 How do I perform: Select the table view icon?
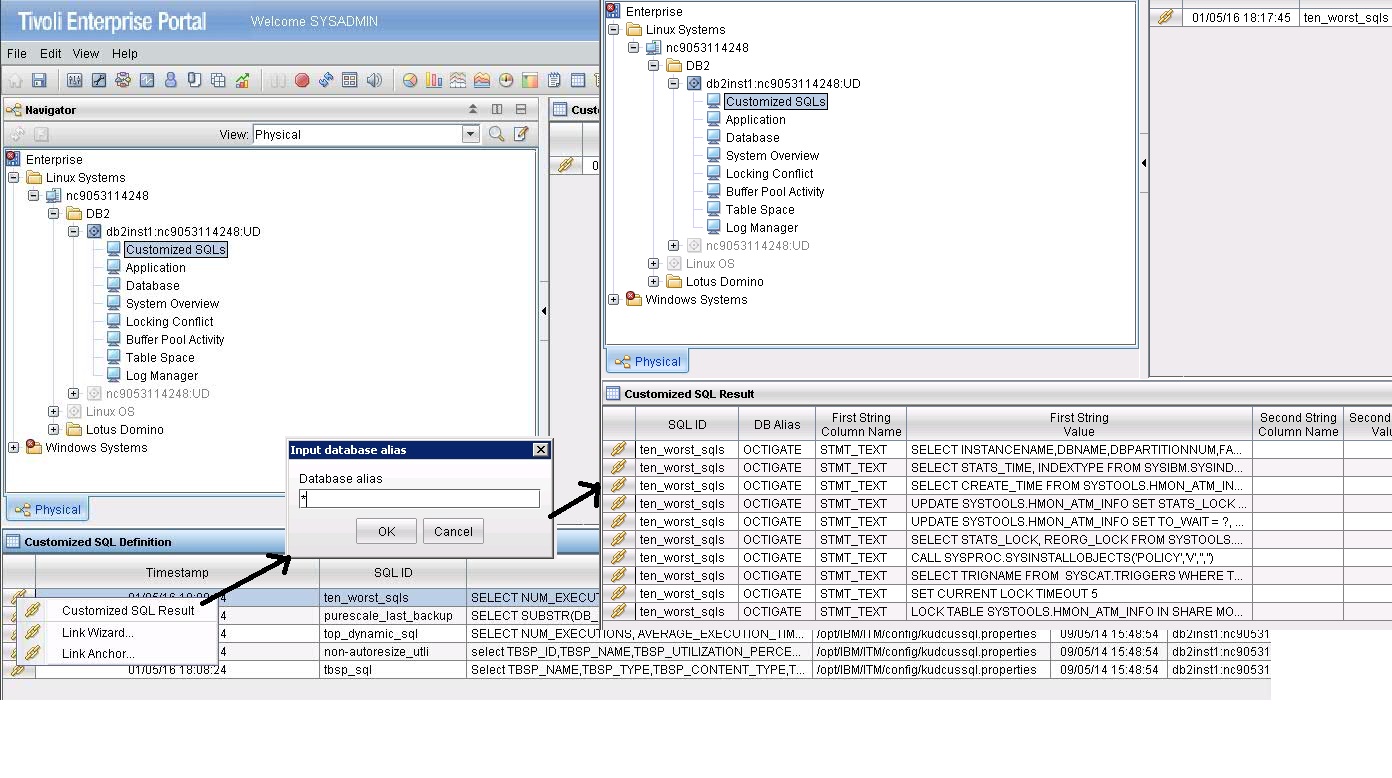(x=577, y=80)
